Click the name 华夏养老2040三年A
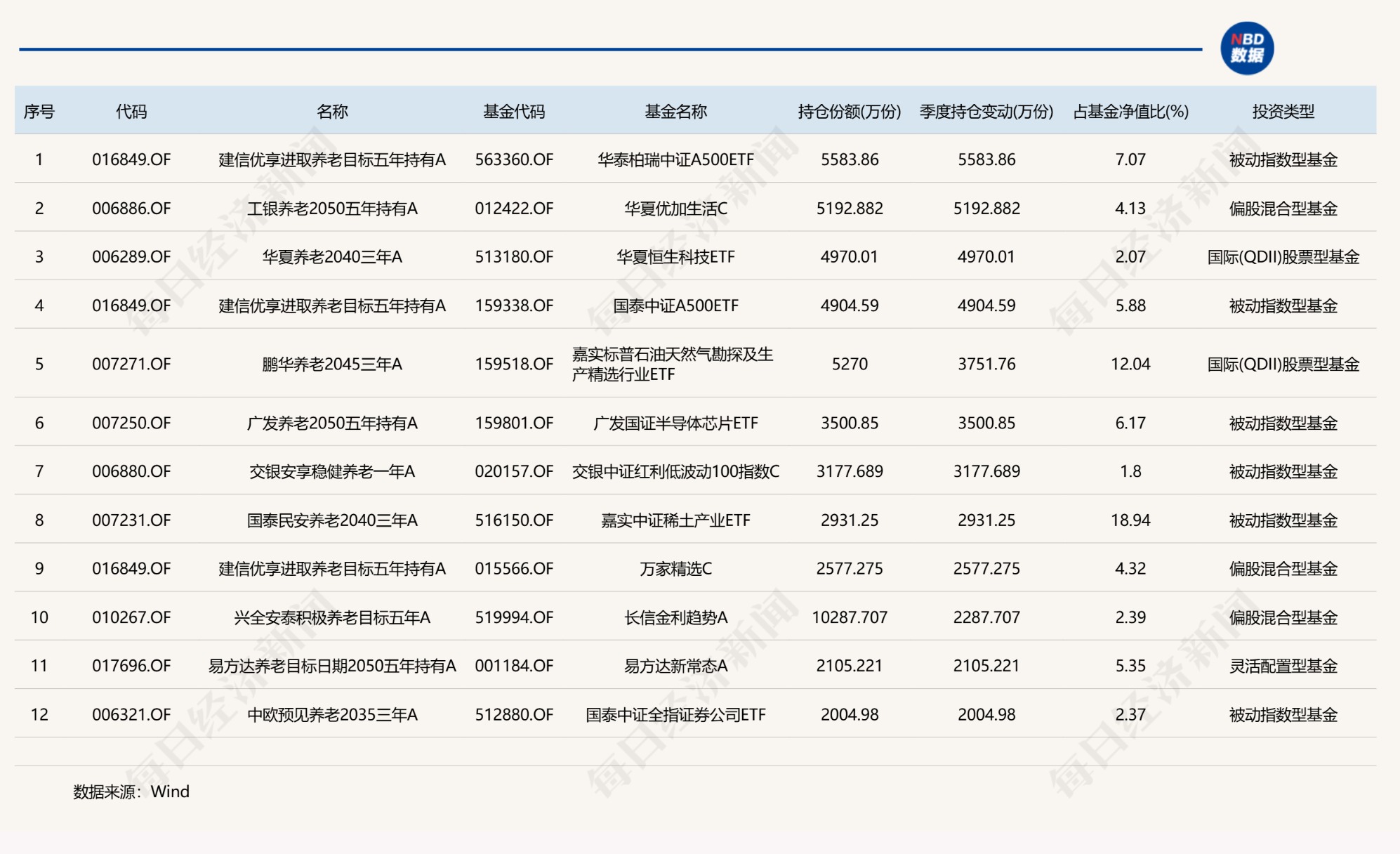 (332, 257)
